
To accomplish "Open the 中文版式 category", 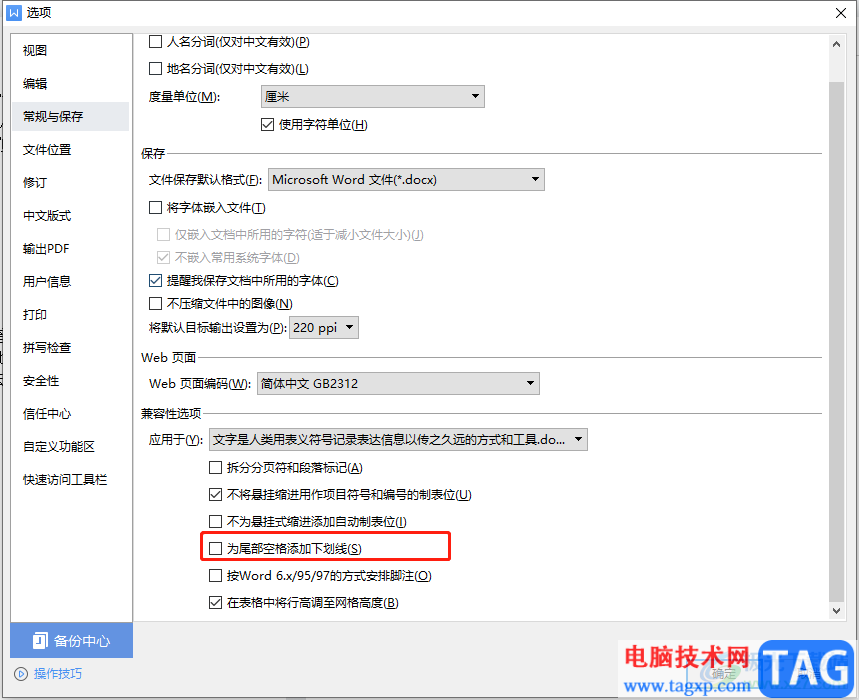I will (x=47, y=215).
